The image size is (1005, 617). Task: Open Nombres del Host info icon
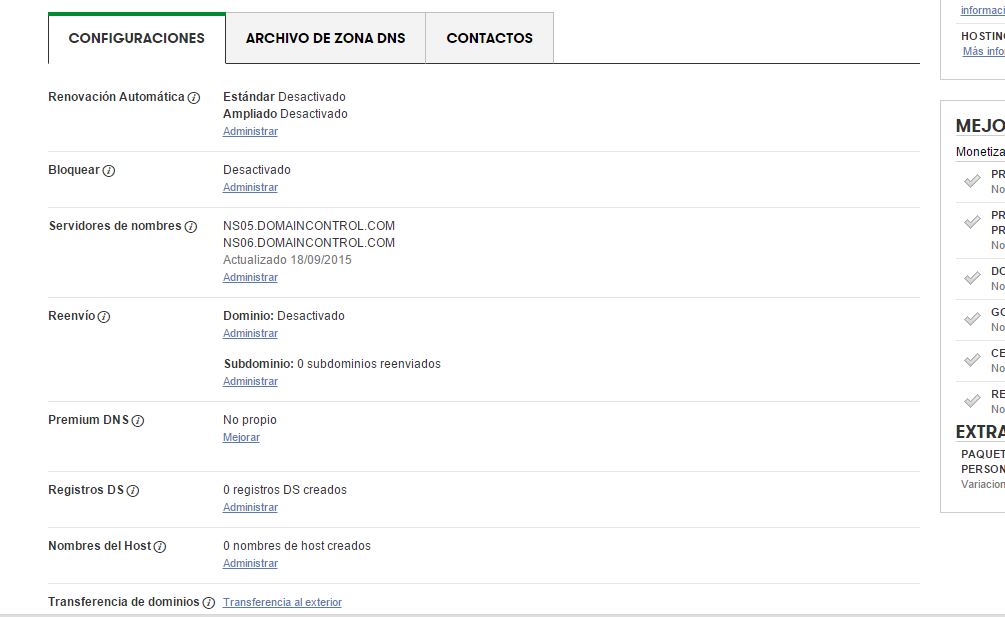click(160, 547)
